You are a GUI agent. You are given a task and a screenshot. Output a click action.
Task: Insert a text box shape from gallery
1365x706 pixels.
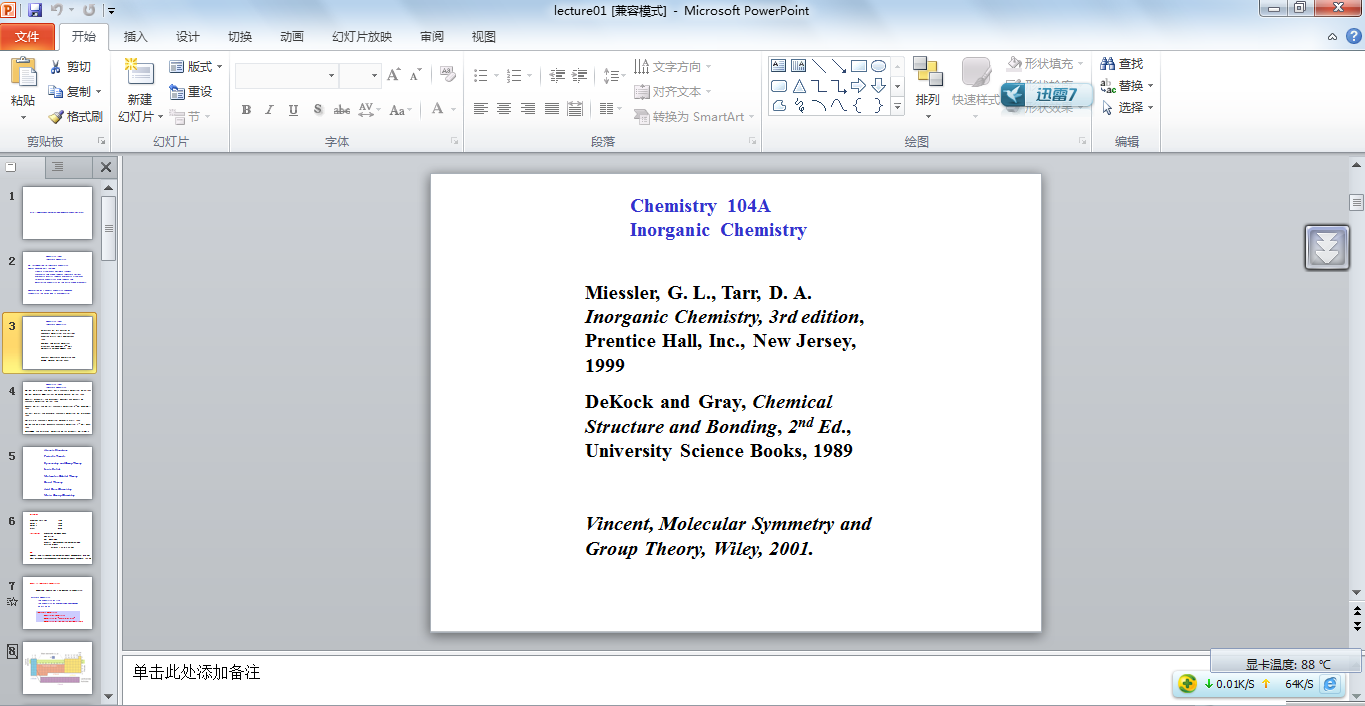tap(779, 66)
